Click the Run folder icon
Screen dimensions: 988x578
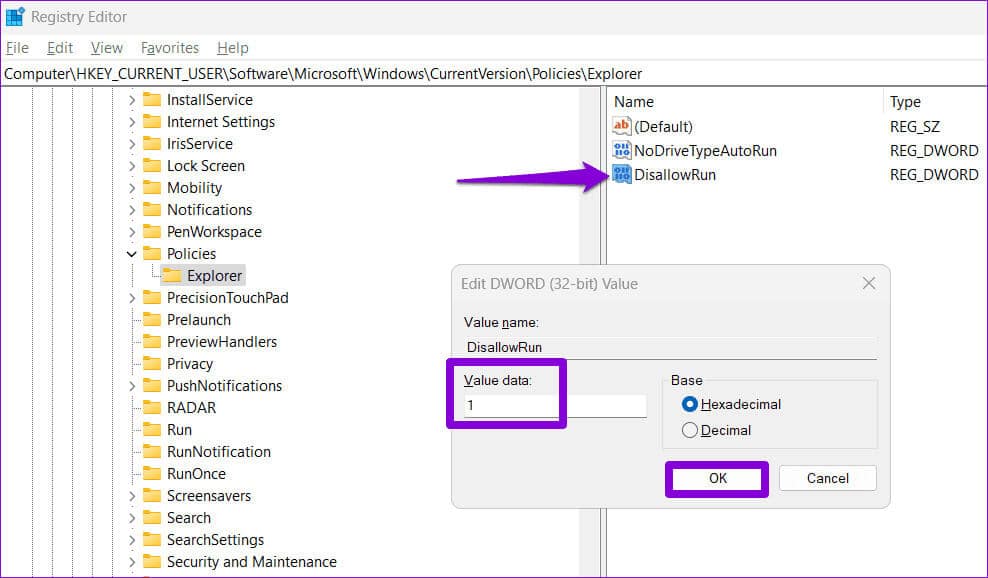coord(152,429)
